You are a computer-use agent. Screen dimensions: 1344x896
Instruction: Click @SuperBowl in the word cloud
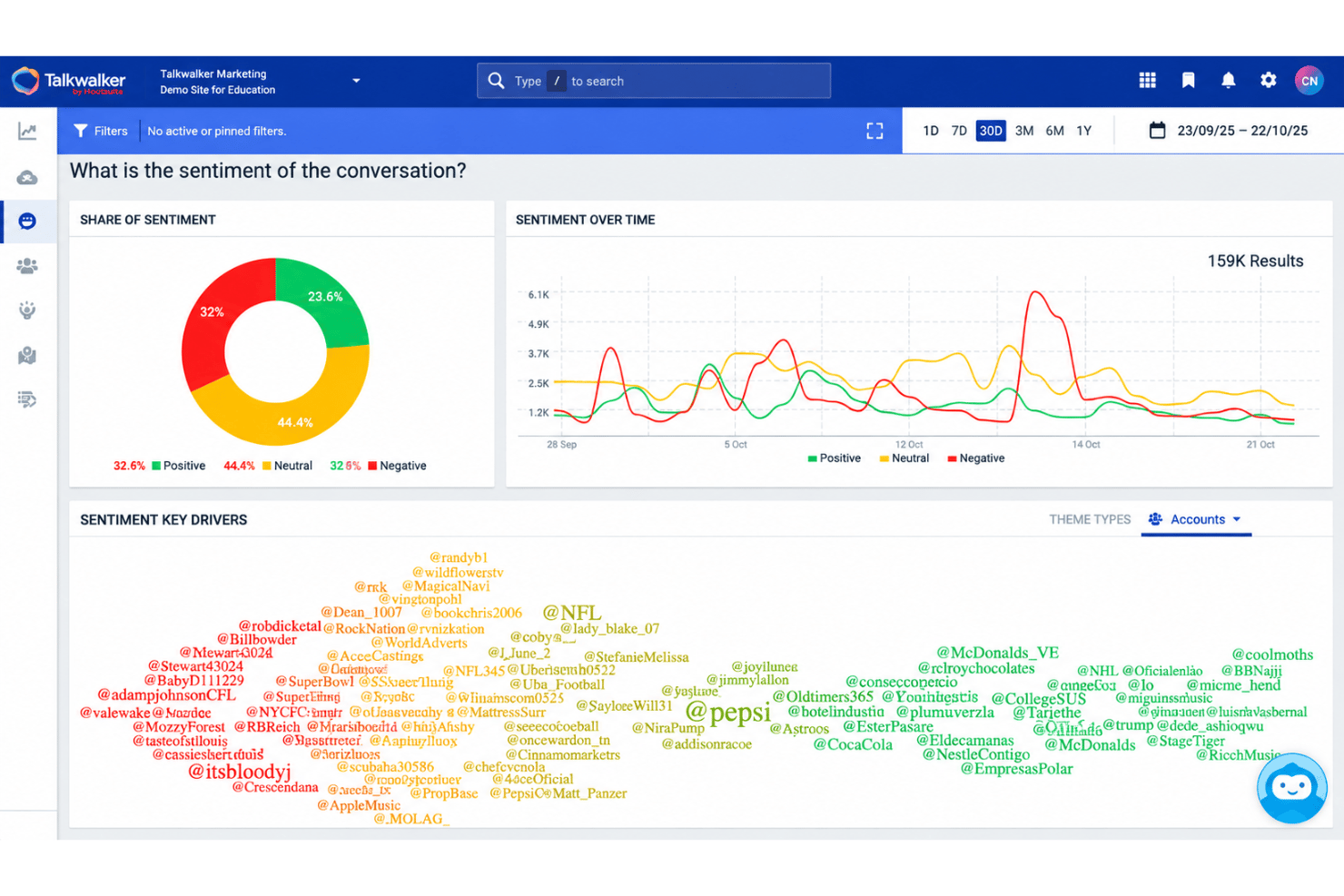(x=314, y=682)
